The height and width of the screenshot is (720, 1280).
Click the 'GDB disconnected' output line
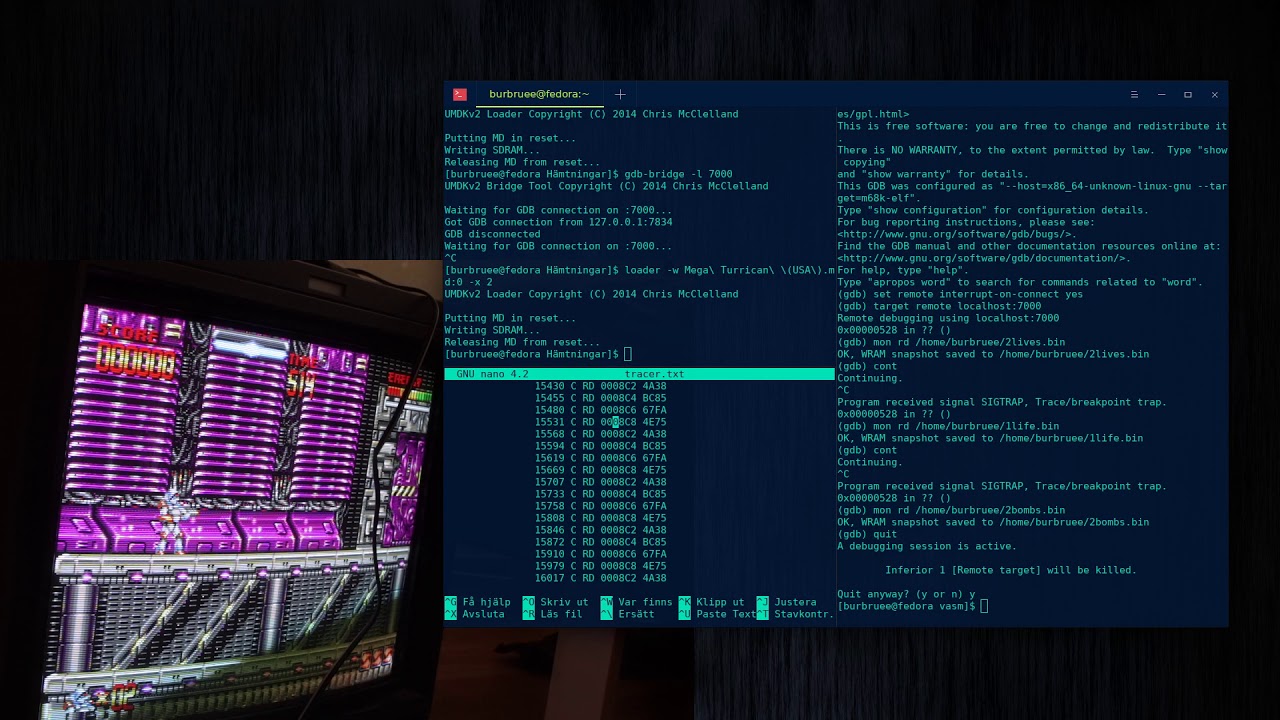tap(492, 234)
